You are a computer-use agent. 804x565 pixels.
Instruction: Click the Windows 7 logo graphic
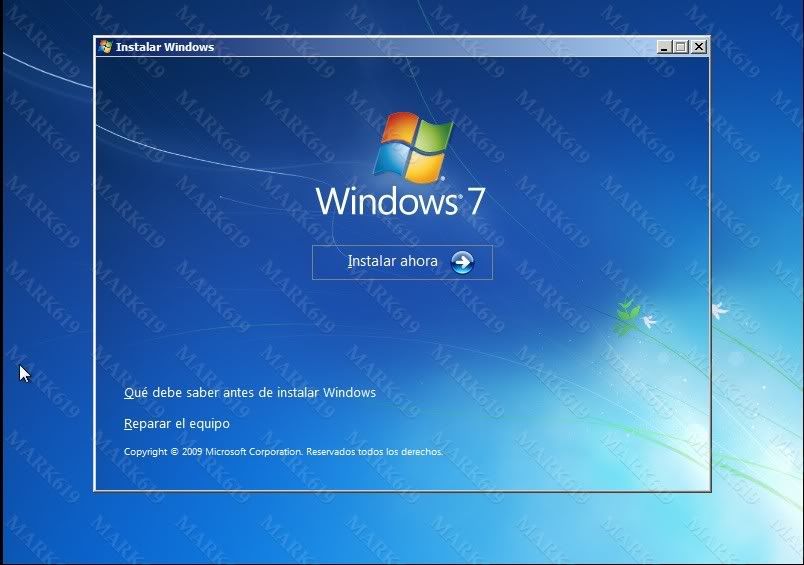(x=401, y=164)
